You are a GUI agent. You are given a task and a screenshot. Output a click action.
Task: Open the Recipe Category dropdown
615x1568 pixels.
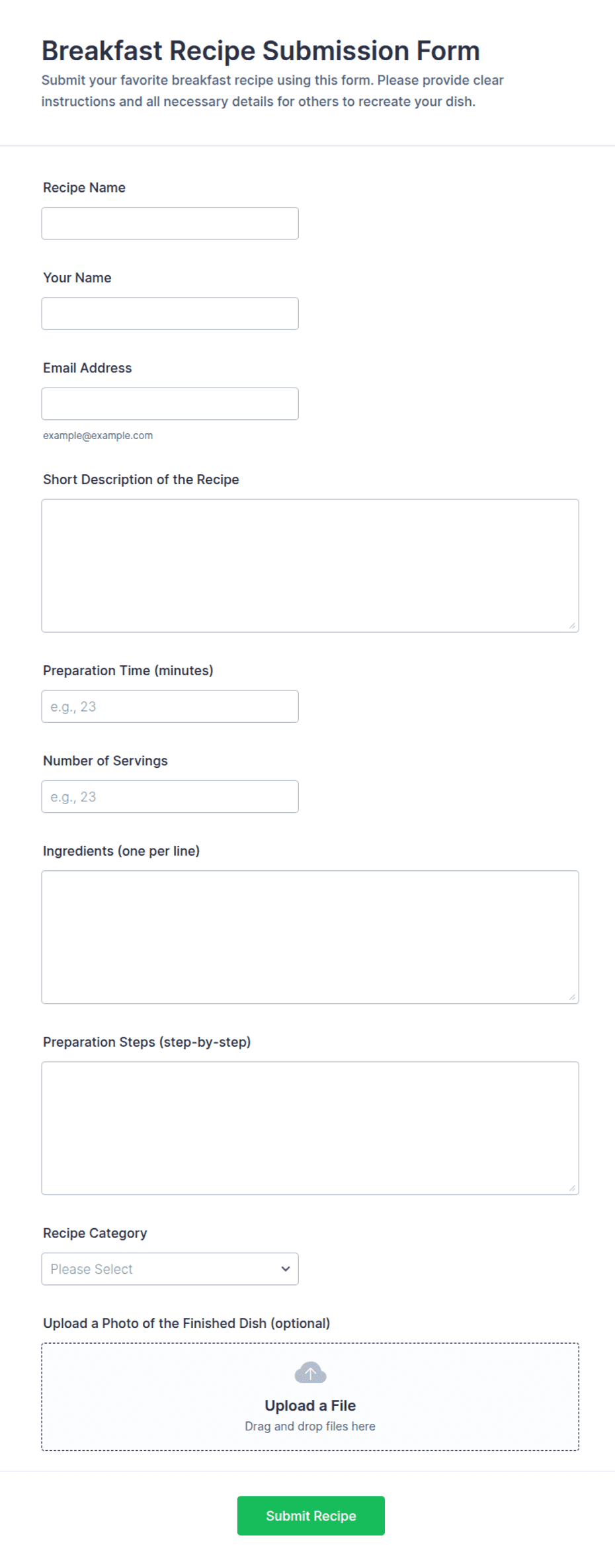170,1269
